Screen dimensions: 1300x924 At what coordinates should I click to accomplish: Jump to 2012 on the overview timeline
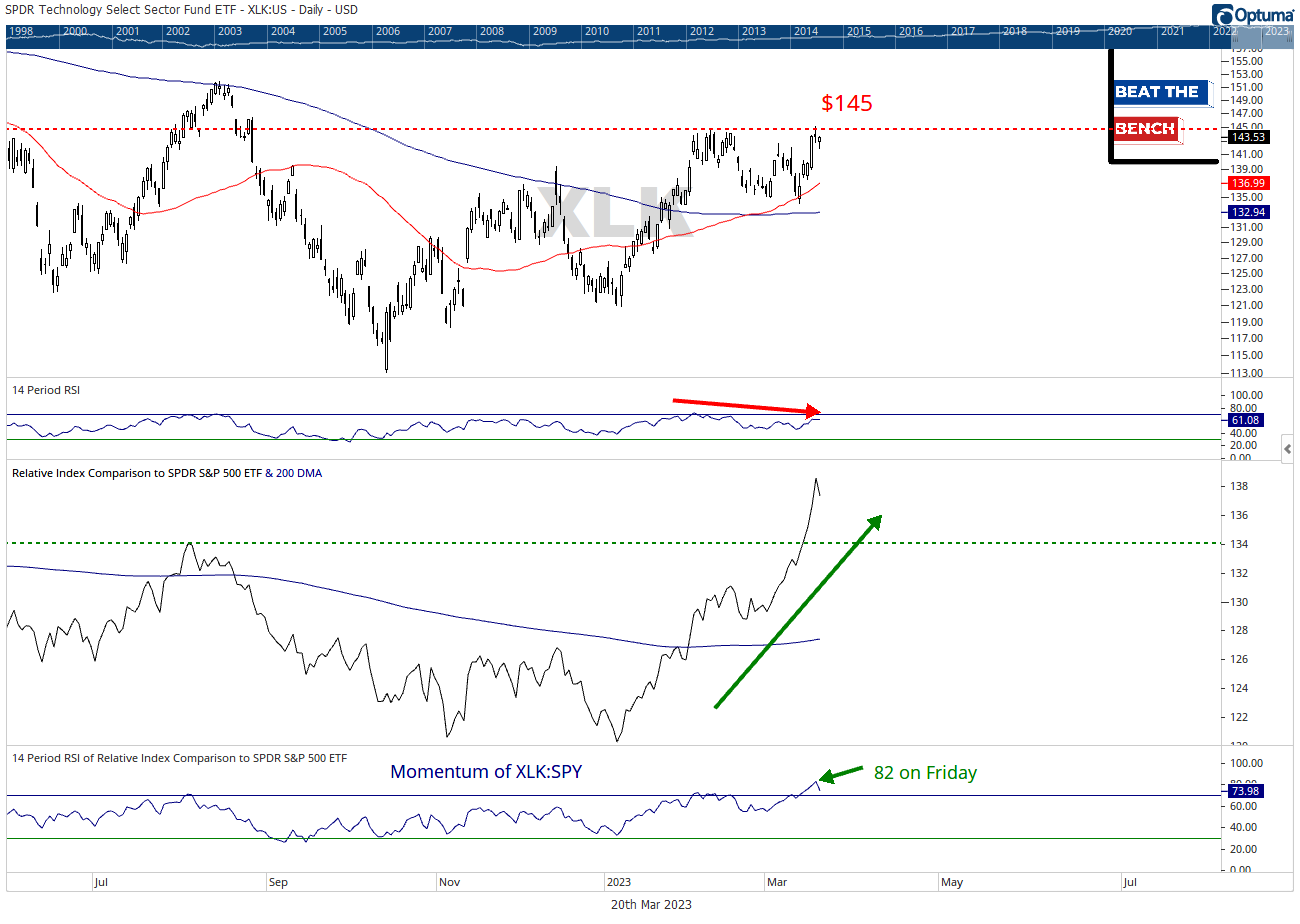(701, 31)
